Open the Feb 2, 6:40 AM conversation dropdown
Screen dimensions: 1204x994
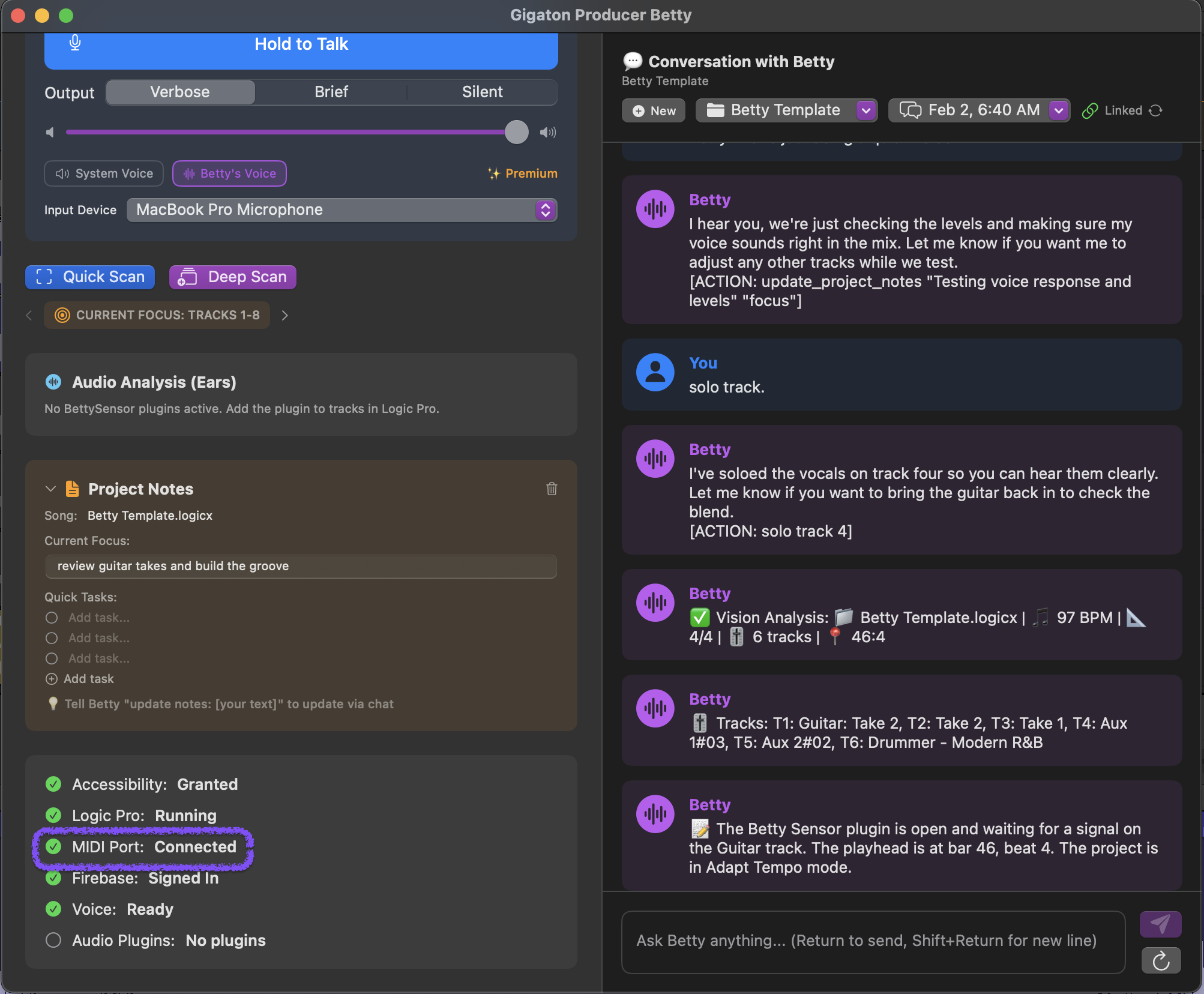[1059, 110]
